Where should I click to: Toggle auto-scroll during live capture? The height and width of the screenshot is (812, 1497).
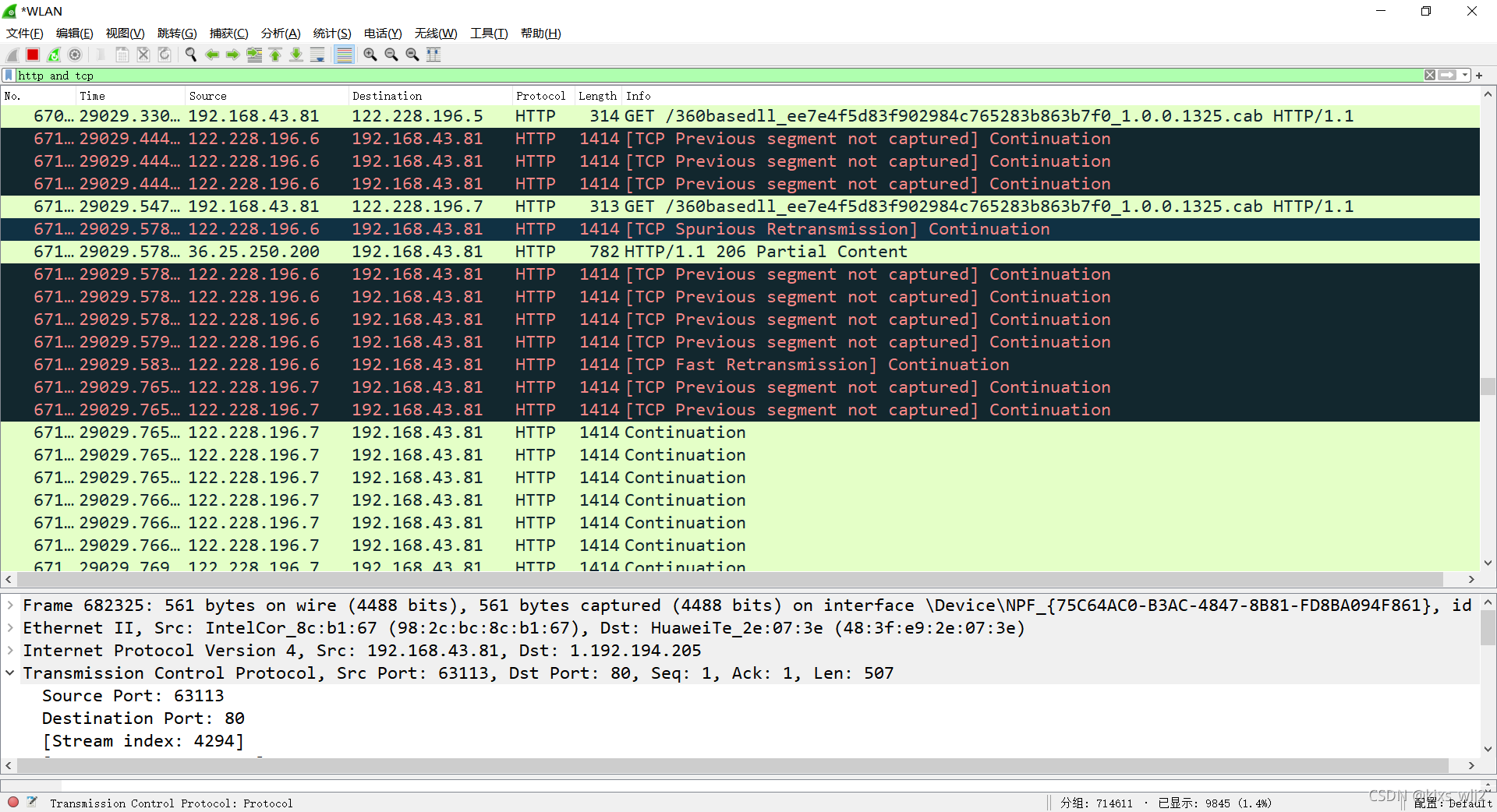[x=317, y=55]
